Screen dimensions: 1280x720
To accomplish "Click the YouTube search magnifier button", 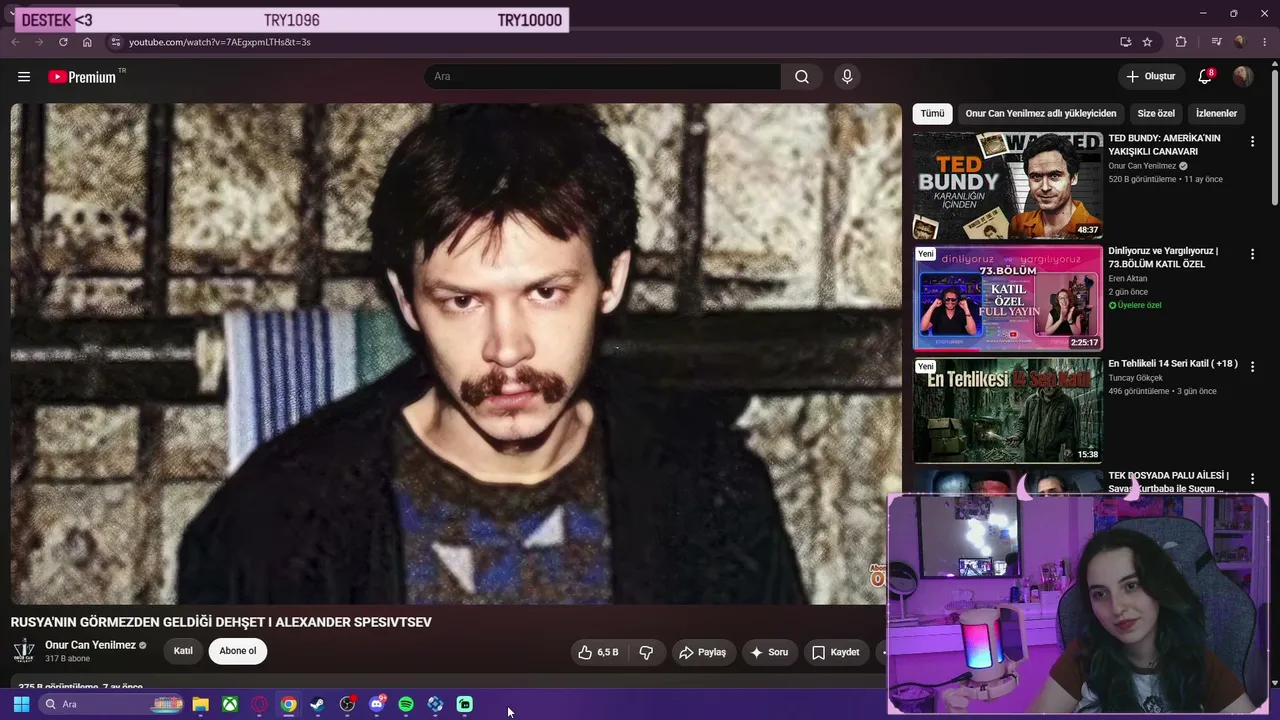I will pyautogui.click(x=802, y=77).
